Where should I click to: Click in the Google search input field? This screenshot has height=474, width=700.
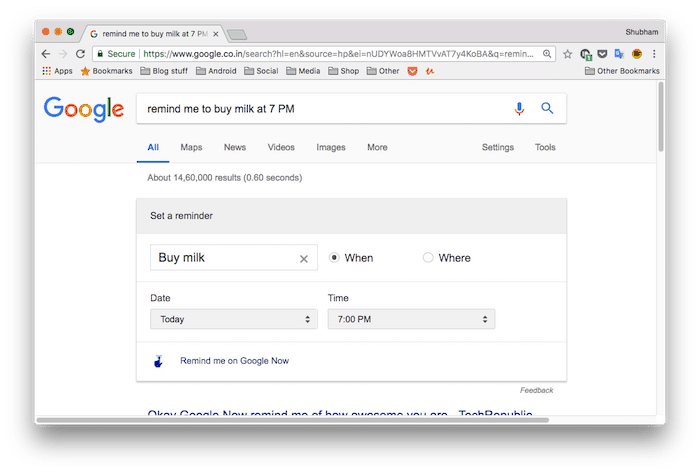320,109
